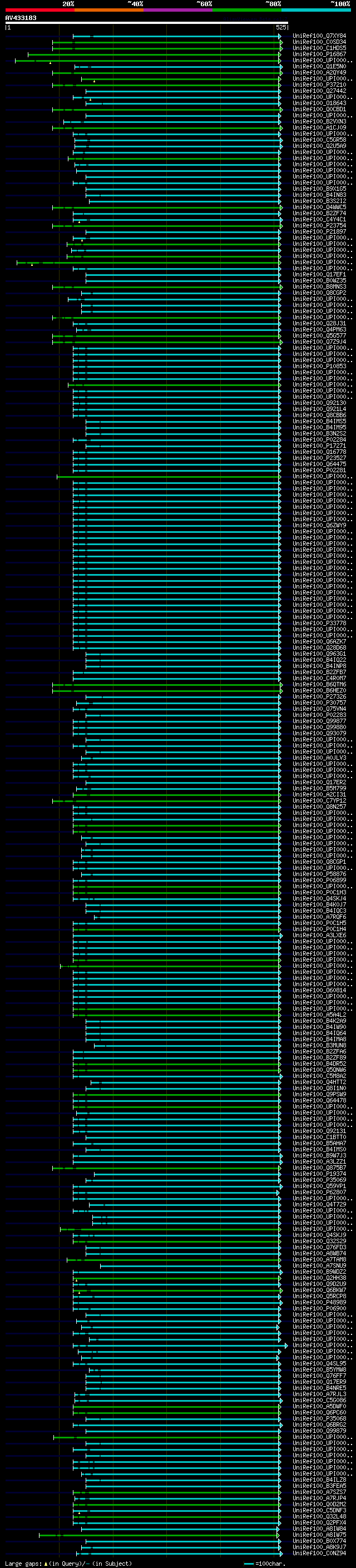Open hit UniRef100_Q1E5N0
Image resolution: width=356 pixels, height=1568 pixels.
319,66
